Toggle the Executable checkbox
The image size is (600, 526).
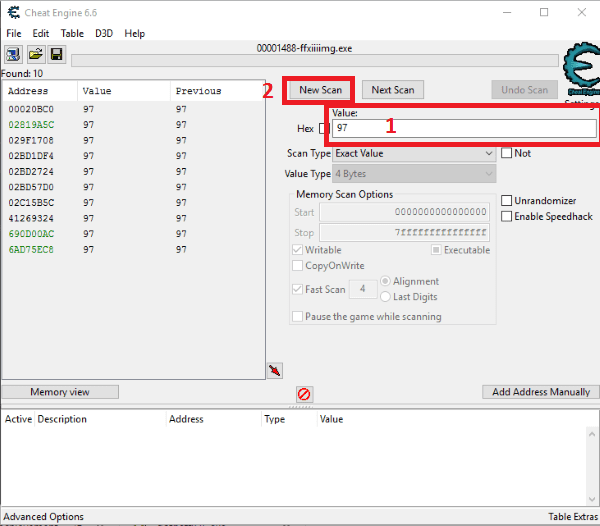(436, 250)
